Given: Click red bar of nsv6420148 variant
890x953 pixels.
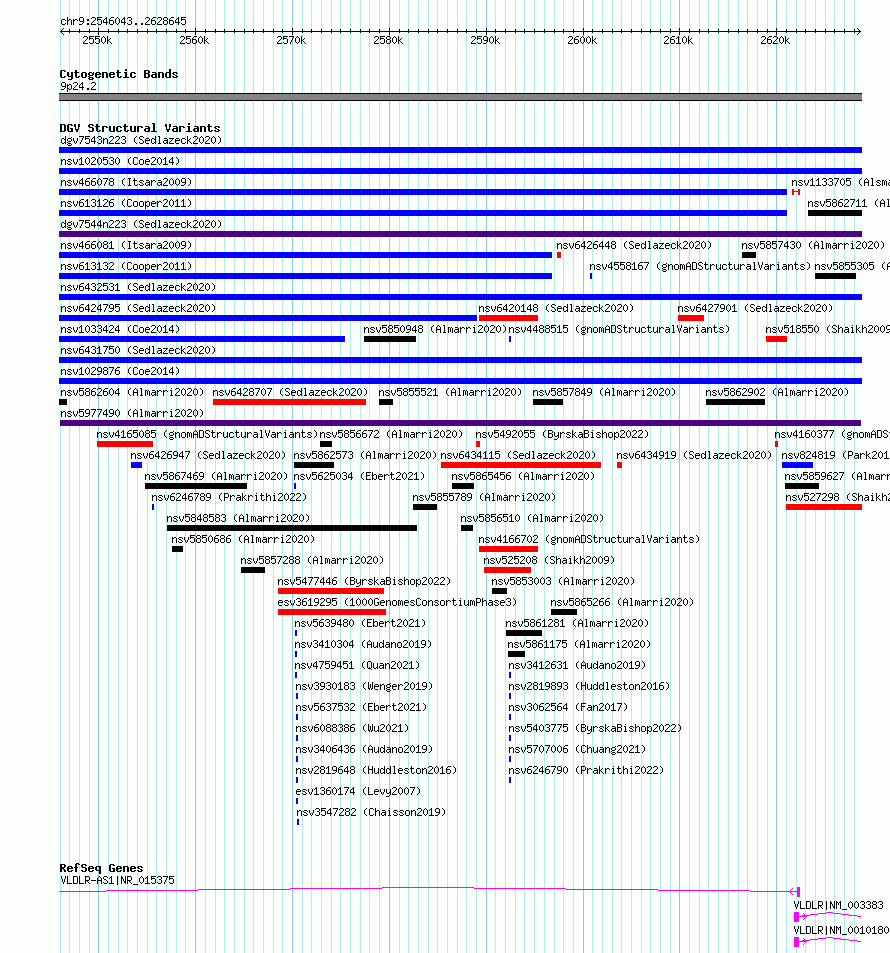Looking at the screenshot, I should pos(508,318).
